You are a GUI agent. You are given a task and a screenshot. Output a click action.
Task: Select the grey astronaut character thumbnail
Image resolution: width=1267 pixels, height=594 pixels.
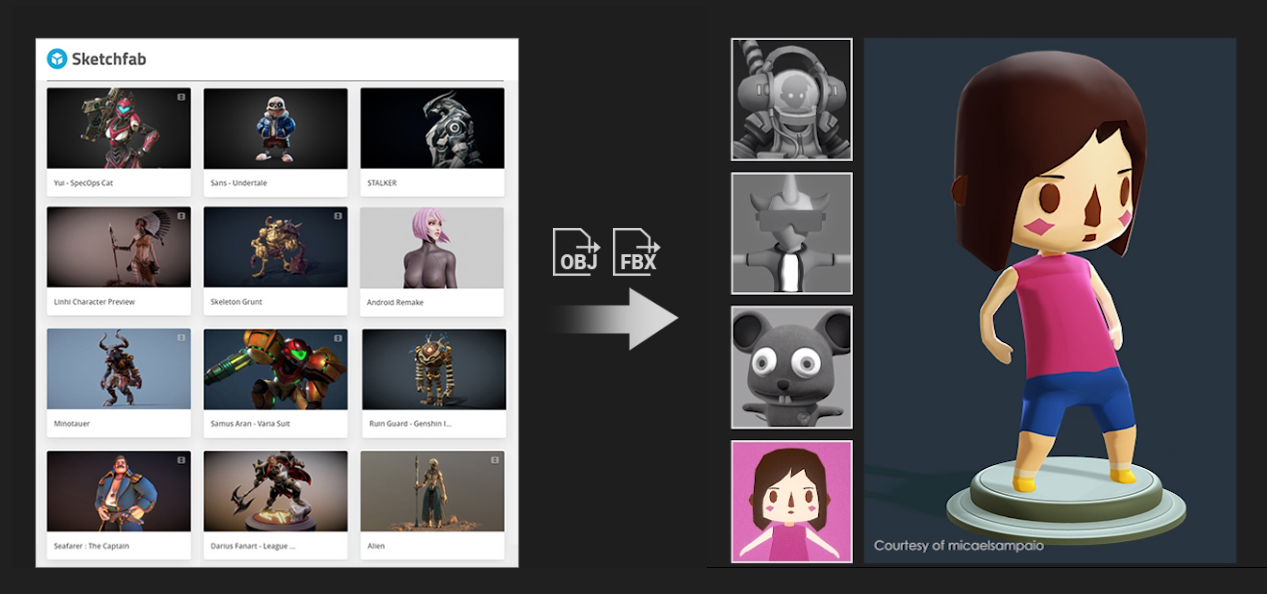coord(792,99)
